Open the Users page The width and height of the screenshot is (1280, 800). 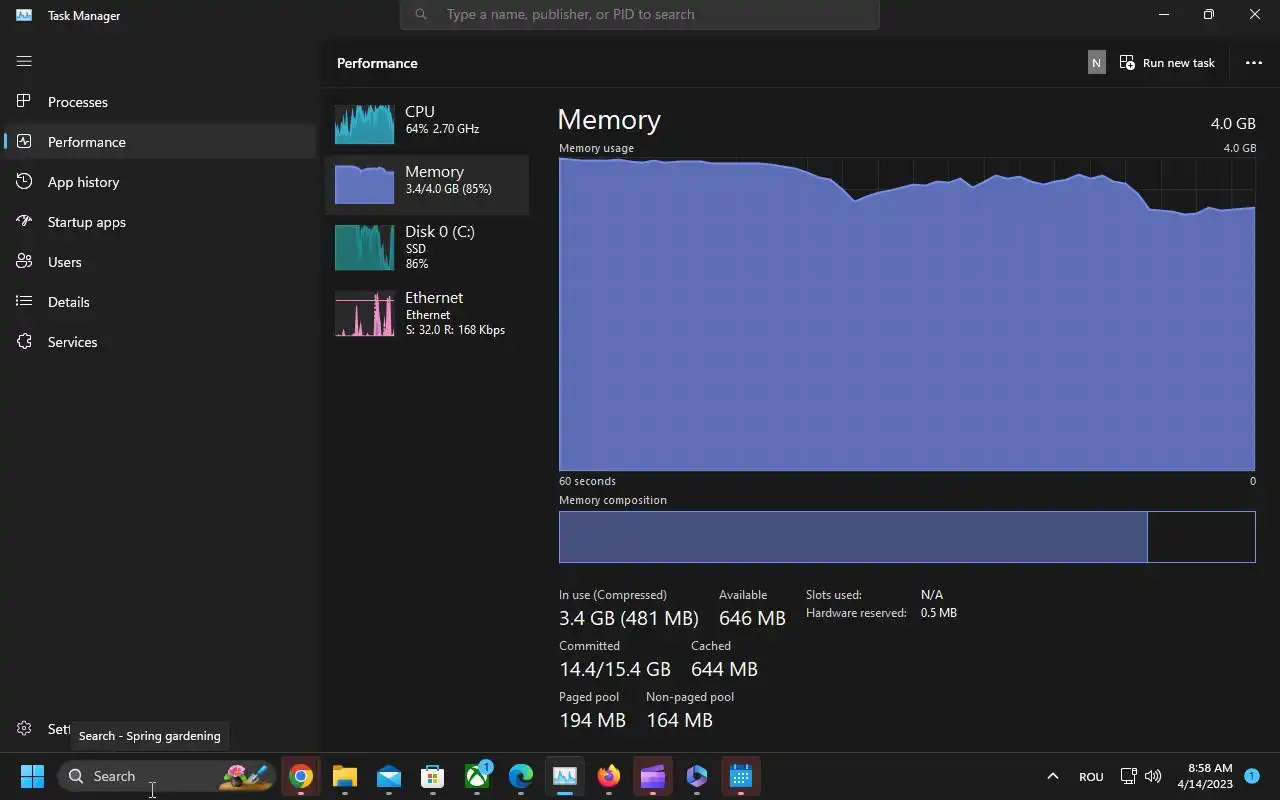tap(160, 261)
